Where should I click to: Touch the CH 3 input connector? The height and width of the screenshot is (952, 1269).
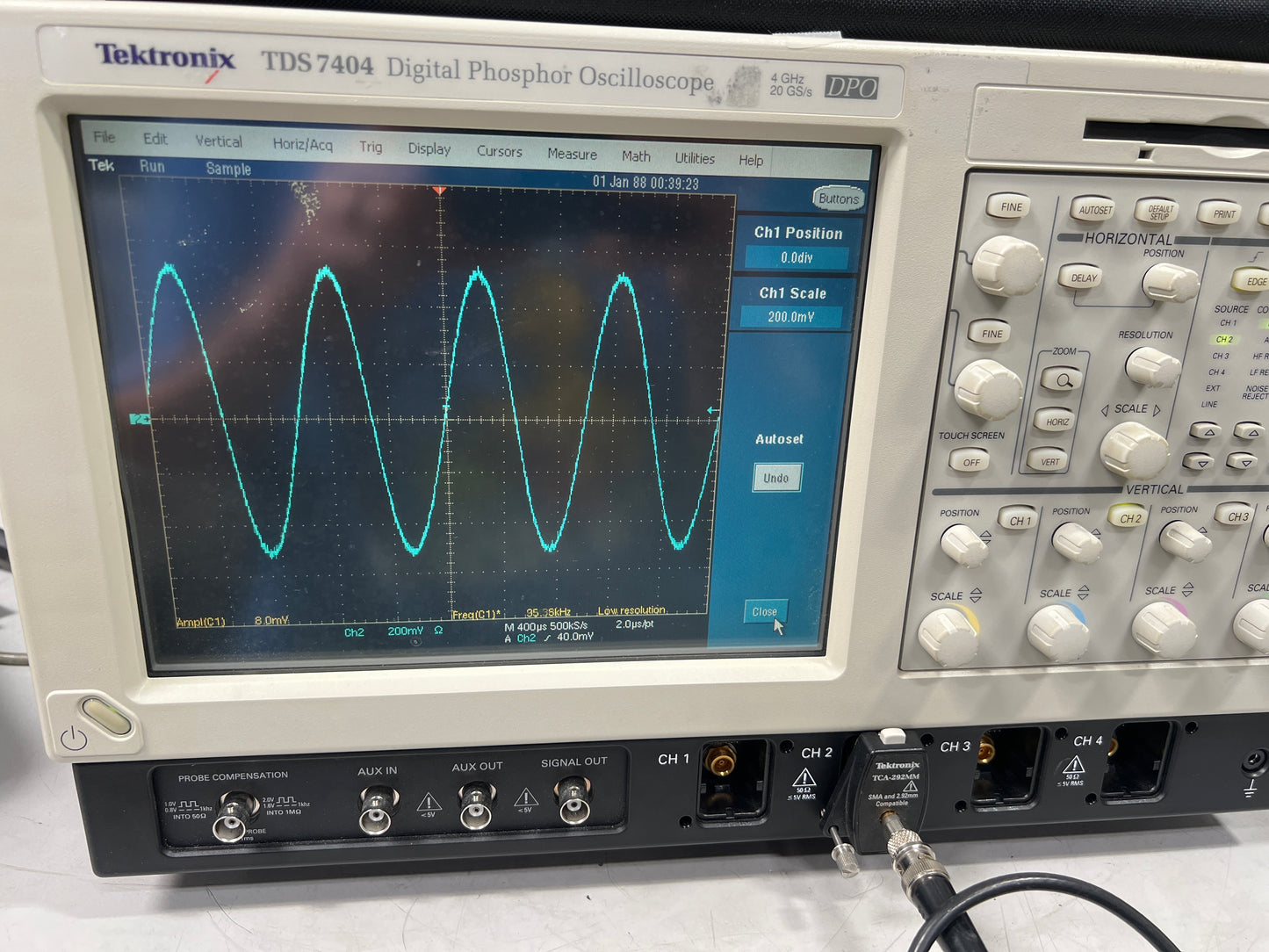tap(988, 752)
